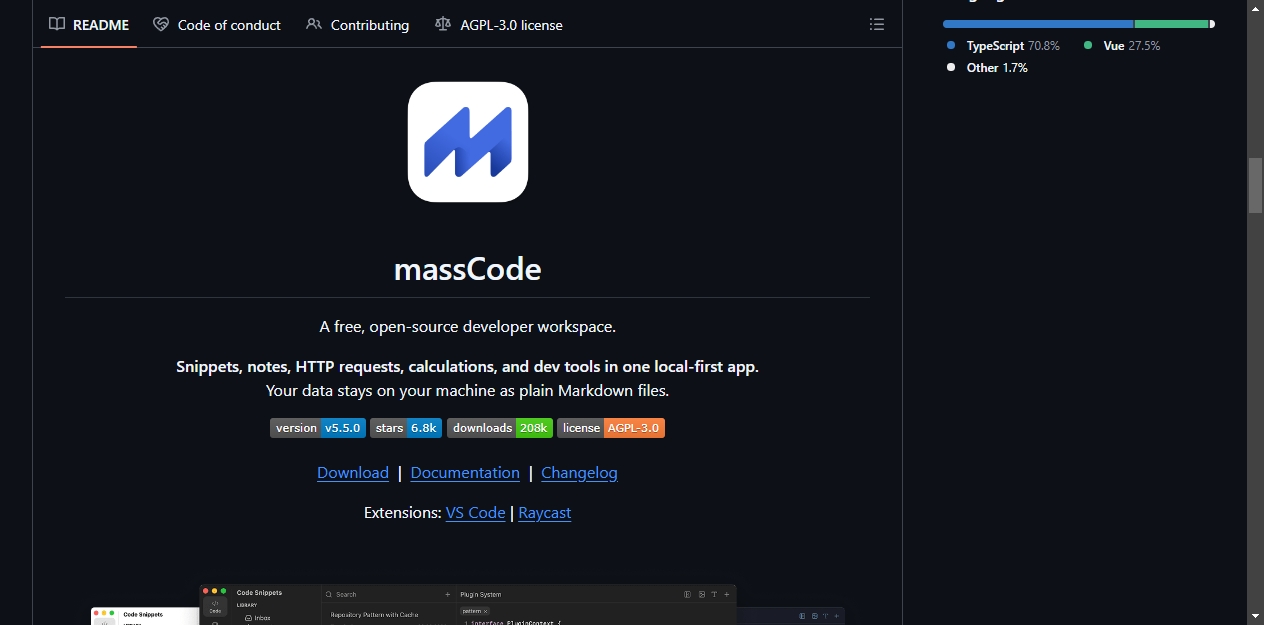Click the massCode app logo image
Screen dimensions: 1264x625
[468, 142]
